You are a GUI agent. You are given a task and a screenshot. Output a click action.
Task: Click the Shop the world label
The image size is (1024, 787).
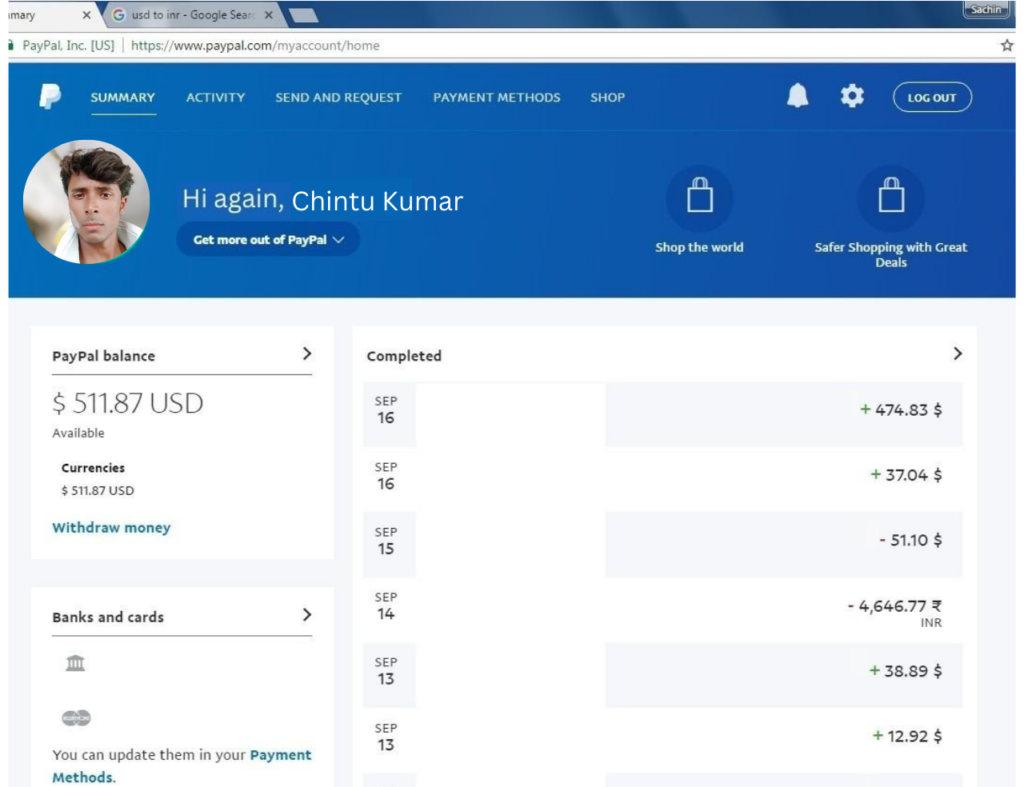point(699,247)
